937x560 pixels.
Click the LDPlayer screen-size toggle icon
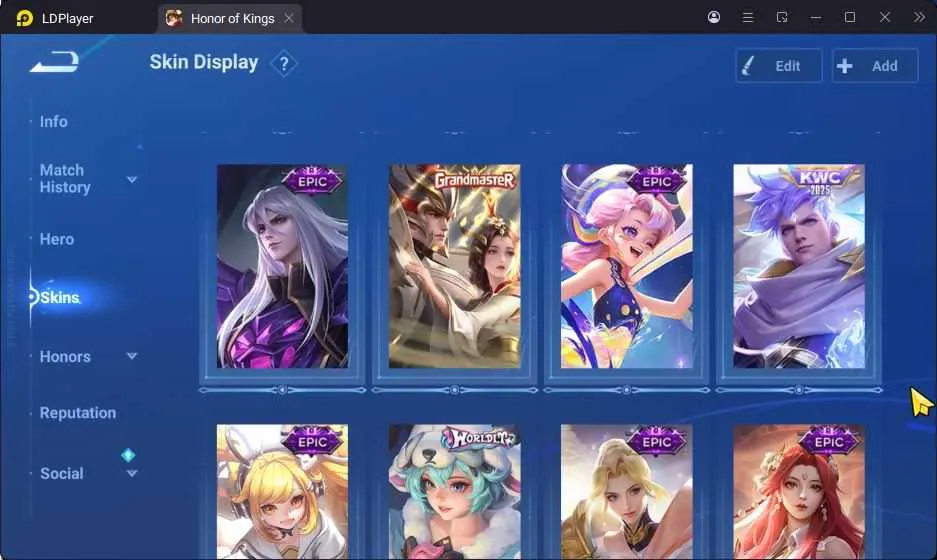tap(782, 17)
